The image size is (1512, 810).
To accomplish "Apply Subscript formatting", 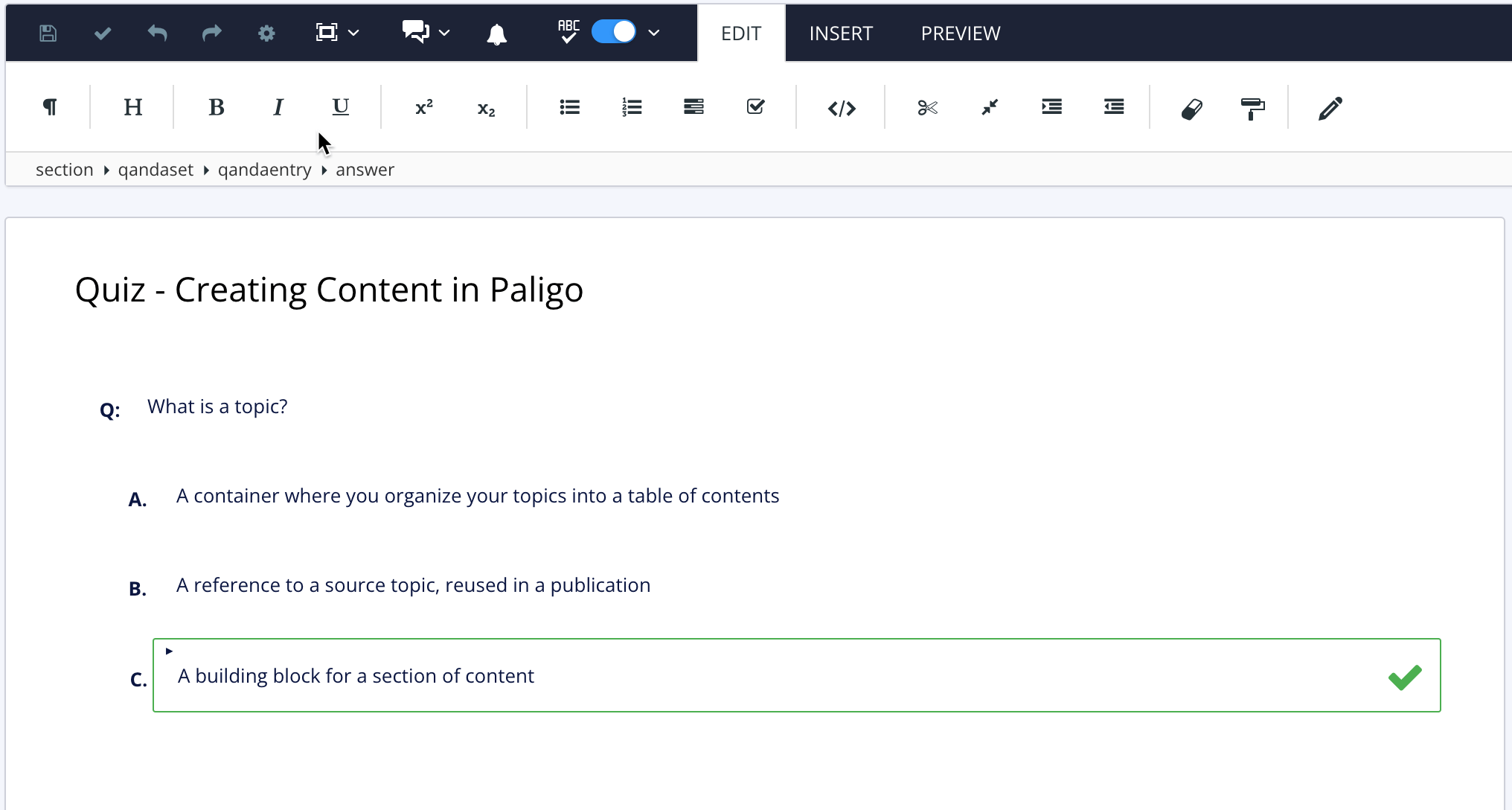I will point(485,107).
